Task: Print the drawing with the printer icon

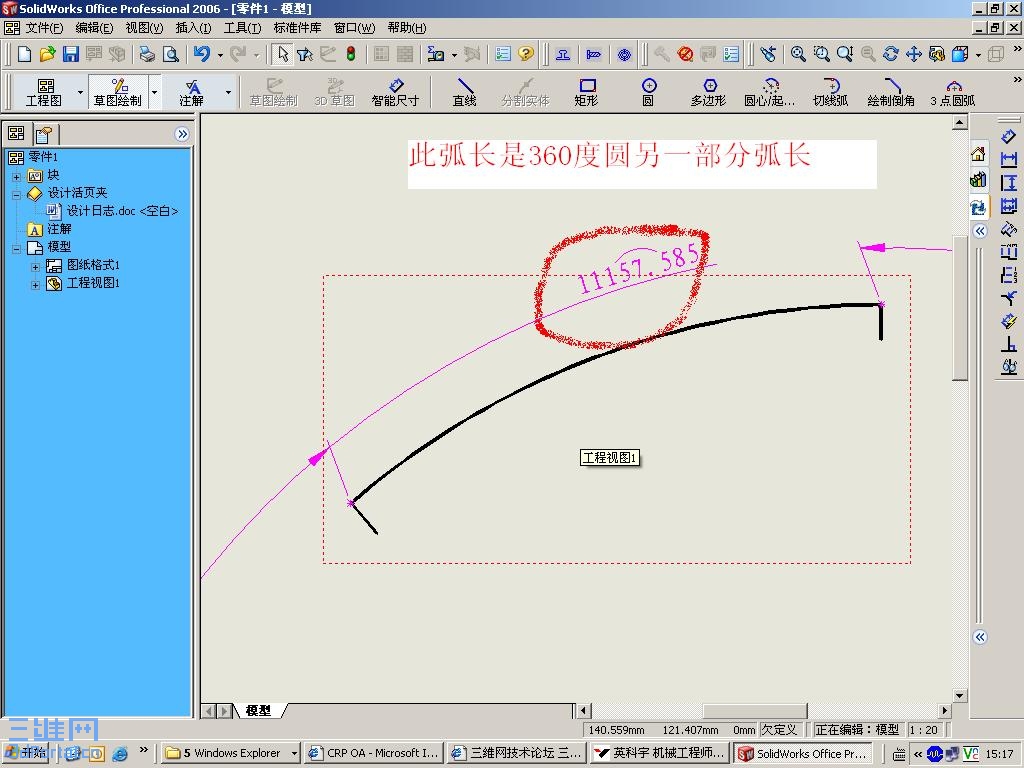Action: (148, 54)
